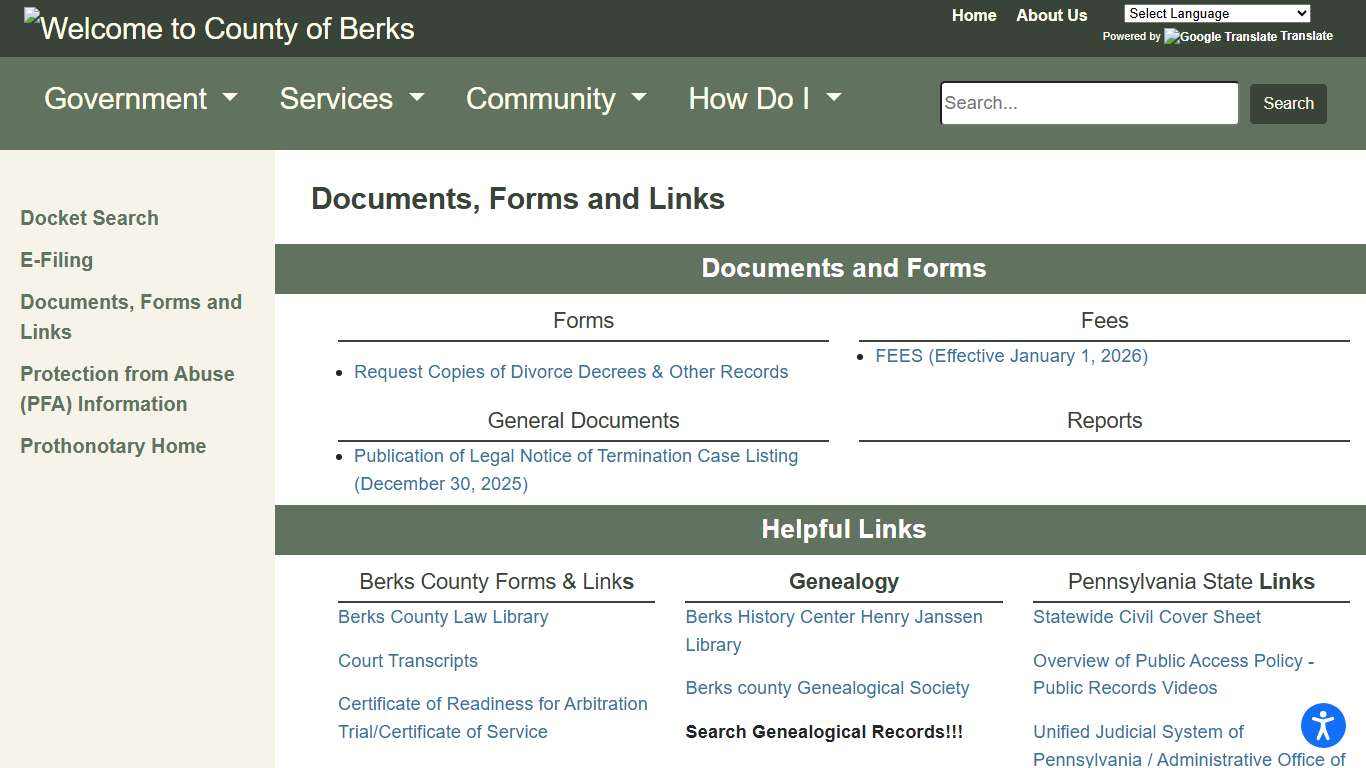Open Docket Search in the sidebar

89,218
